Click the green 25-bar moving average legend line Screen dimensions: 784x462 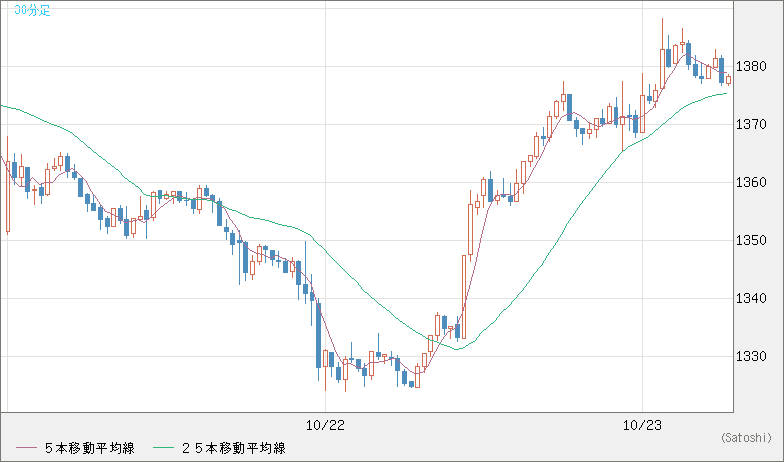164,448
